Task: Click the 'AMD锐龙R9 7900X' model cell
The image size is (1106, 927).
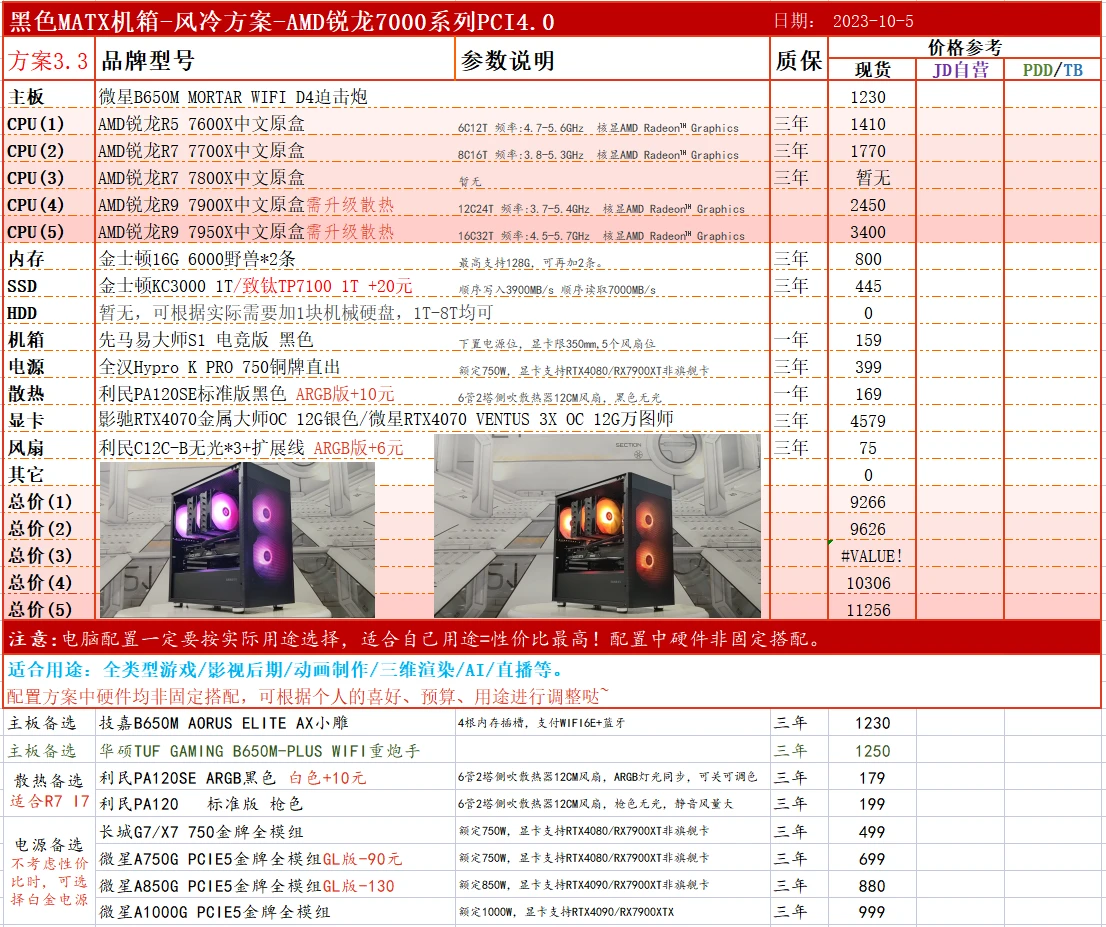Action: point(246,205)
